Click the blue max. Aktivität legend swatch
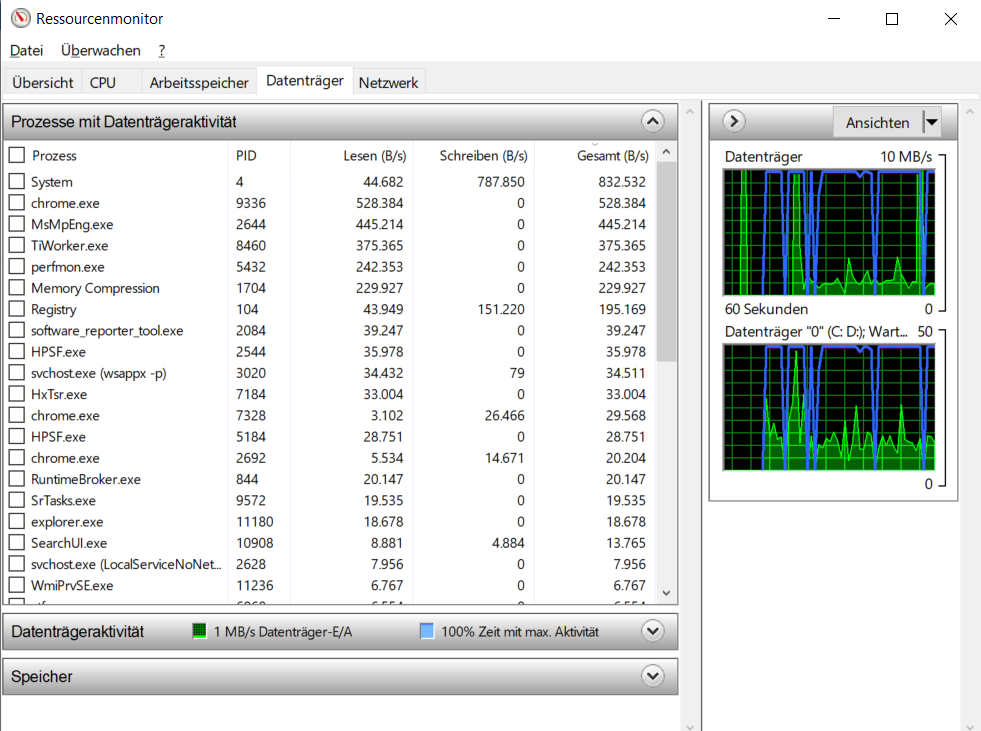Image resolution: width=981 pixels, height=731 pixels. (427, 631)
